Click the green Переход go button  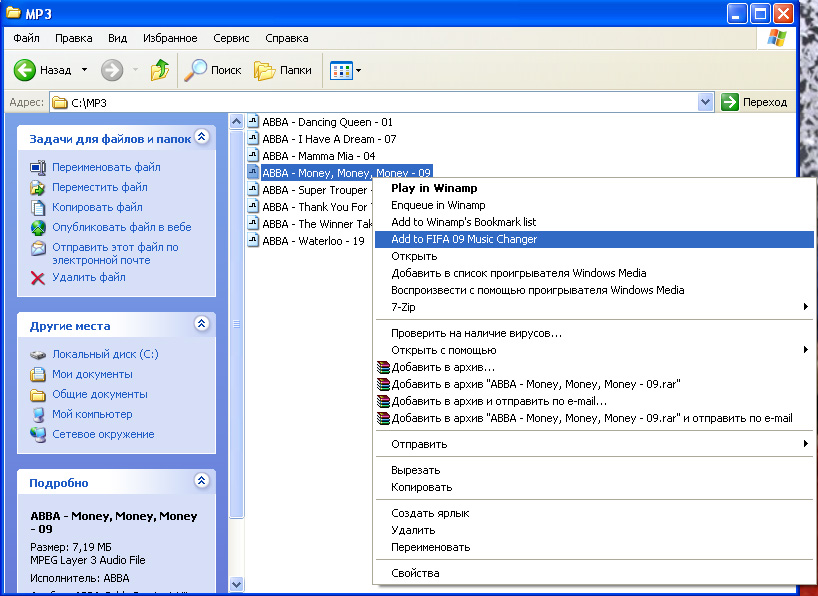click(754, 102)
